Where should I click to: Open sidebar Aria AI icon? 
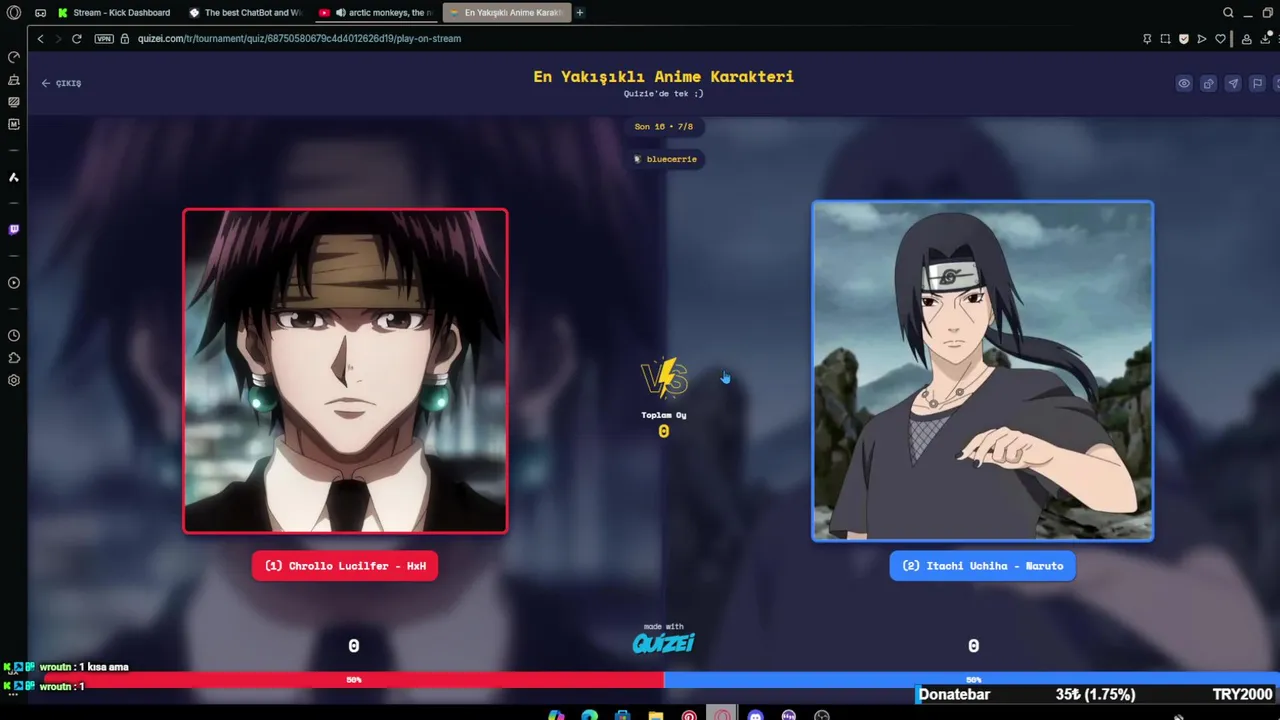click(x=14, y=177)
